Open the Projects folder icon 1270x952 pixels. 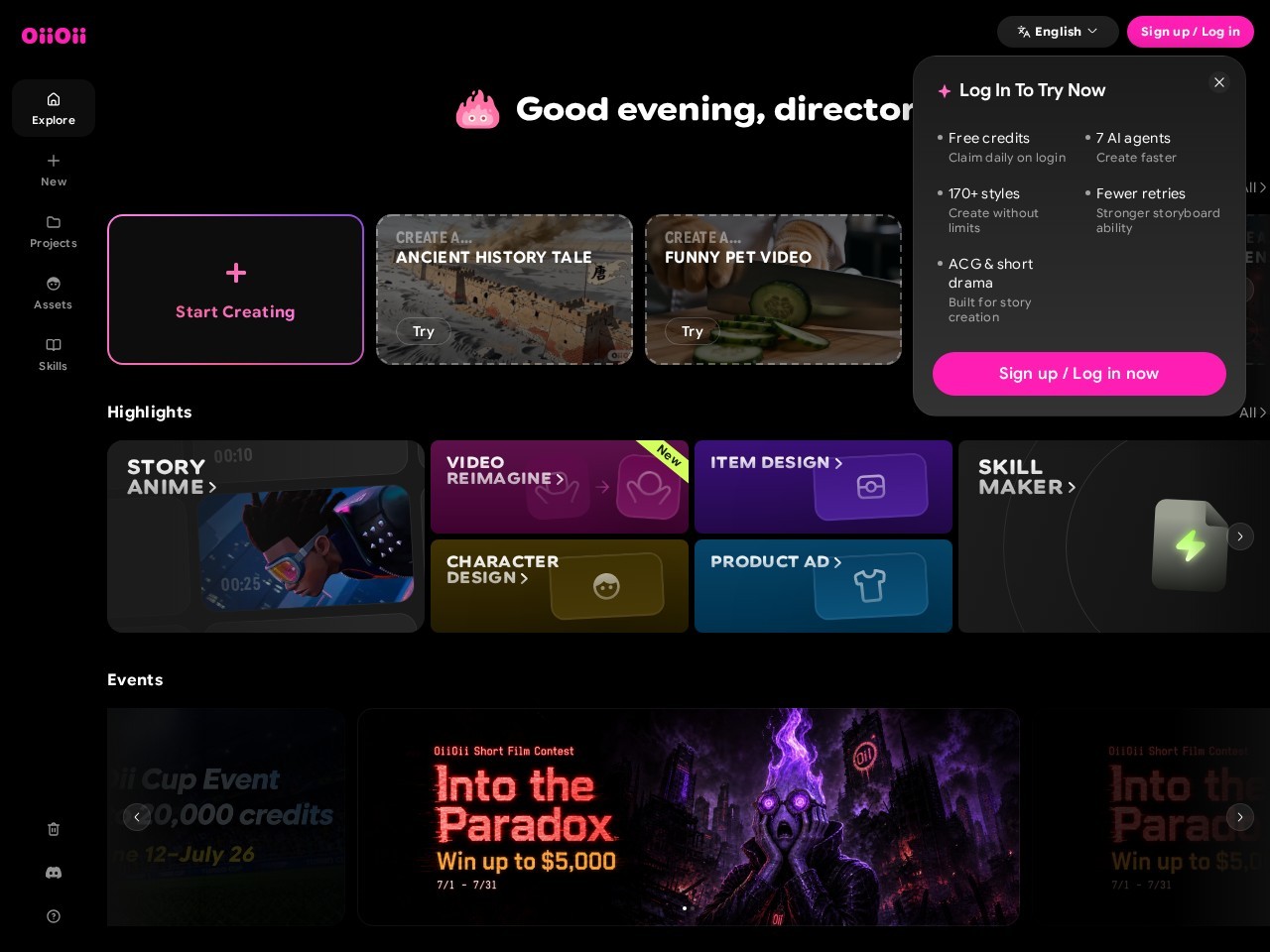coord(54,222)
